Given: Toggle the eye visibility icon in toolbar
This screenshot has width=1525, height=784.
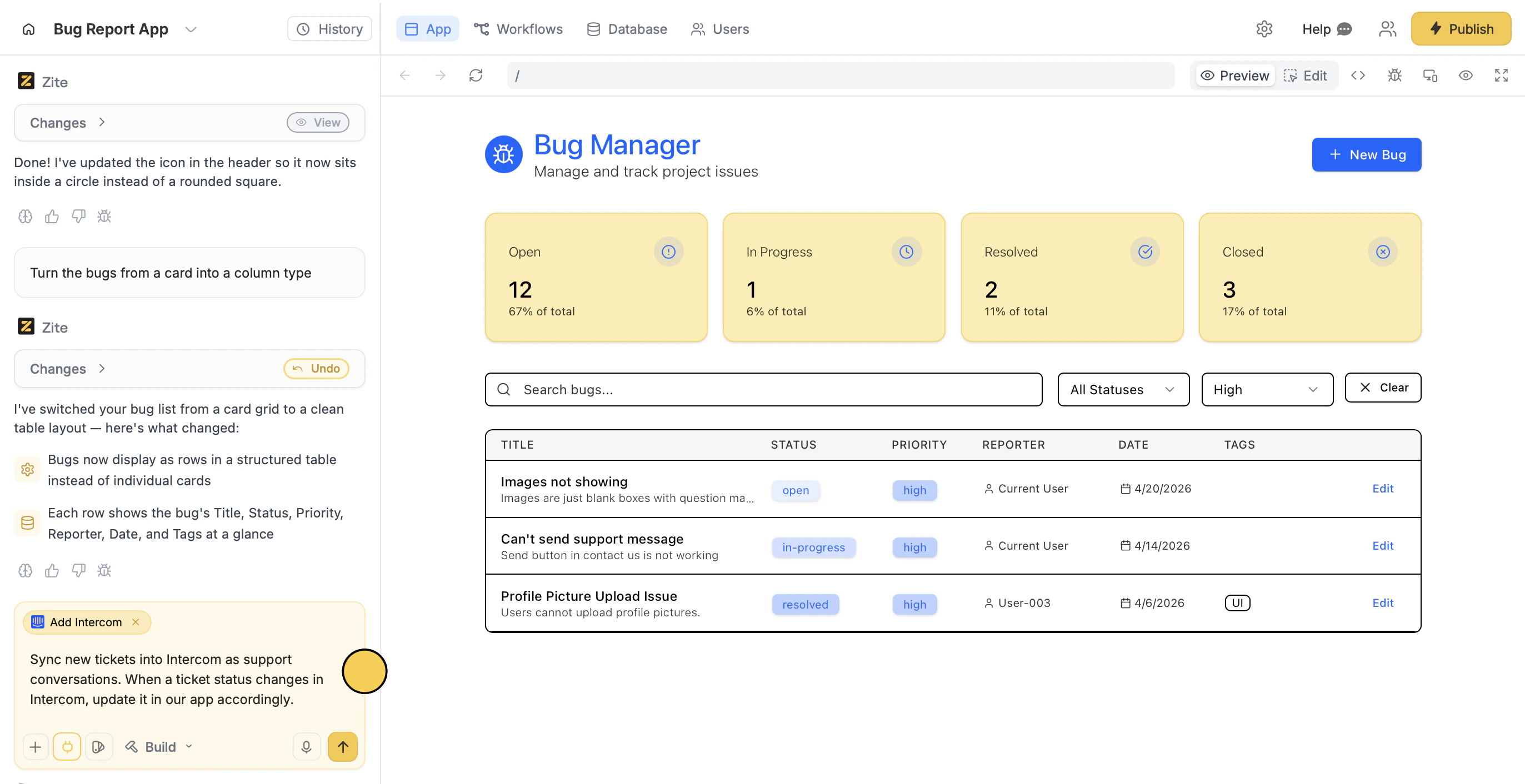Looking at the screenshot, I should (1465, 75).
